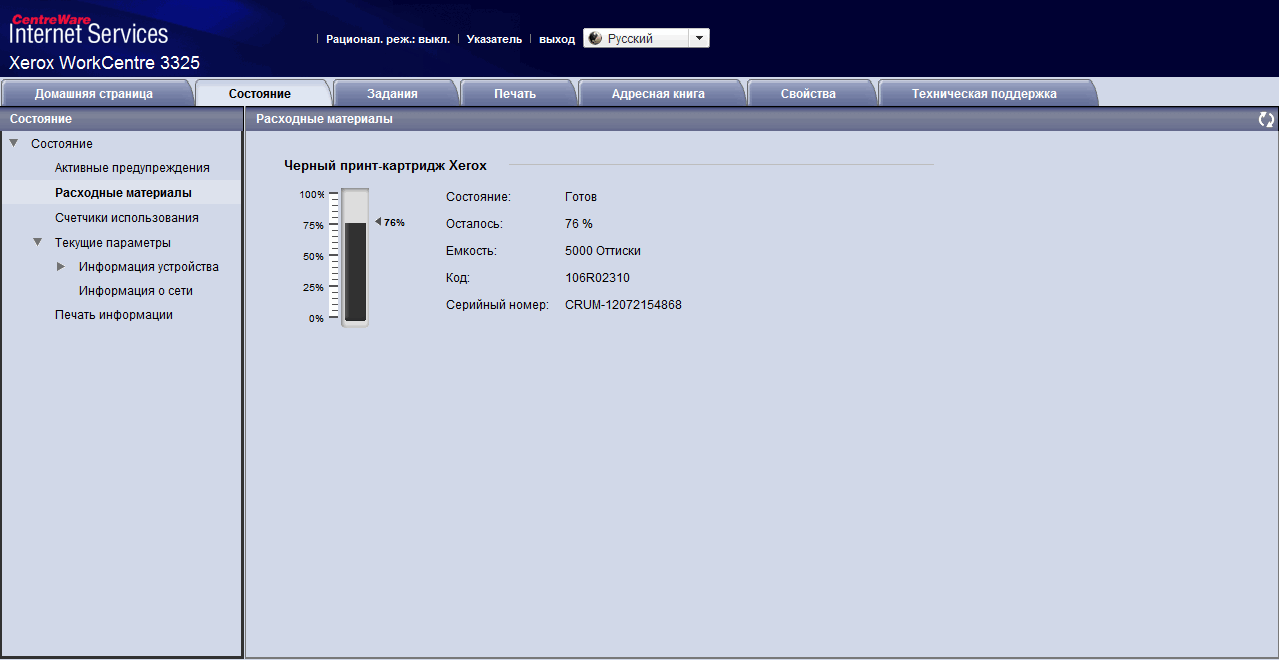Select Расходные материалы in sidebar
Screen dimensions: 1279x660
(123, 192)
